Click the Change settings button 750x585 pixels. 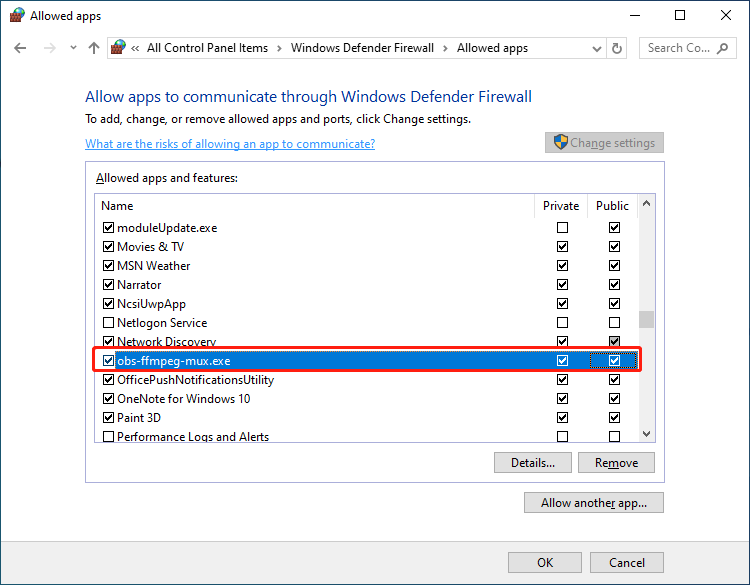point(604,143)
